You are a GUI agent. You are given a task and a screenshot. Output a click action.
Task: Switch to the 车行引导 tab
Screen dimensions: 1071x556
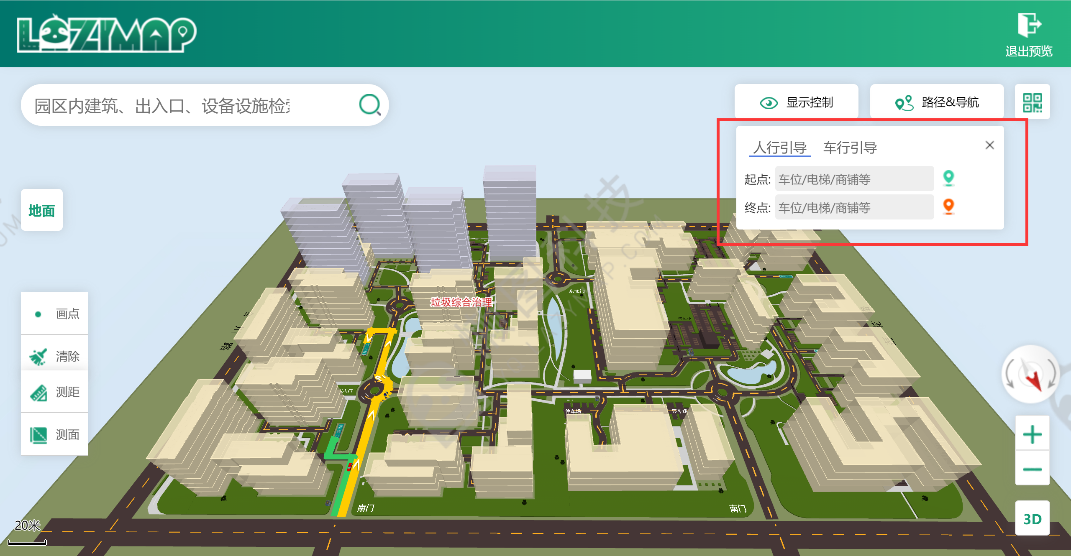(850, 148)
